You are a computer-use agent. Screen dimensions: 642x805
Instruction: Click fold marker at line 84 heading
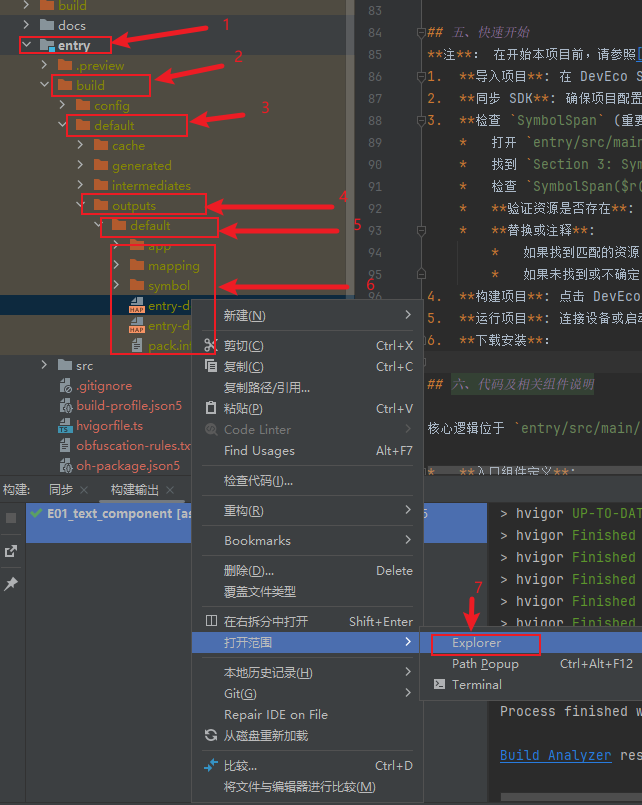click(421, 32)
